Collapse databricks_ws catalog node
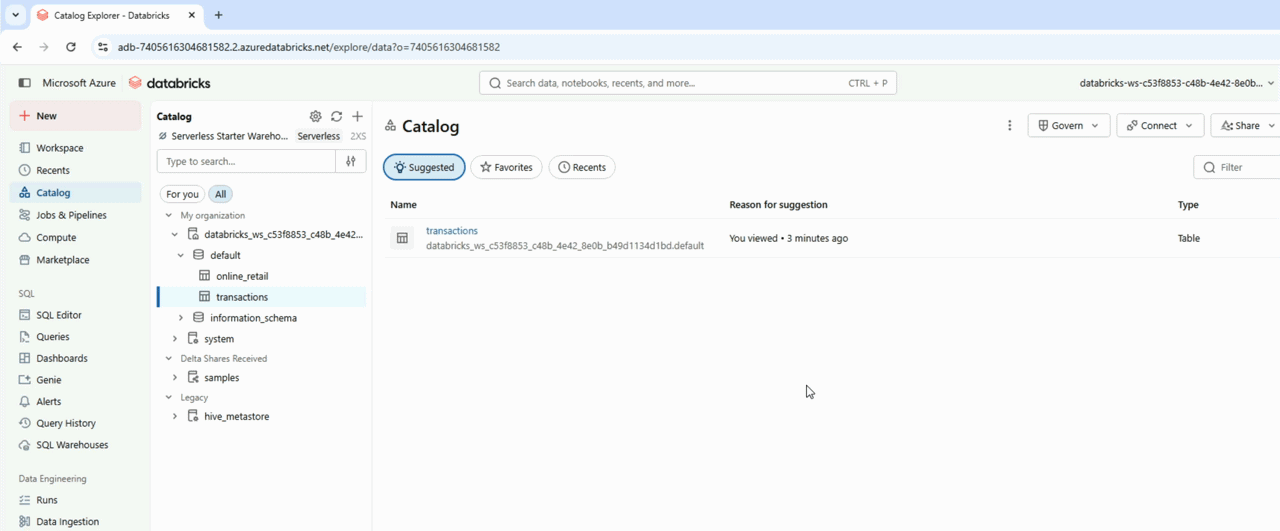This screenshot has width=1280, height=531. pos(175,234)
